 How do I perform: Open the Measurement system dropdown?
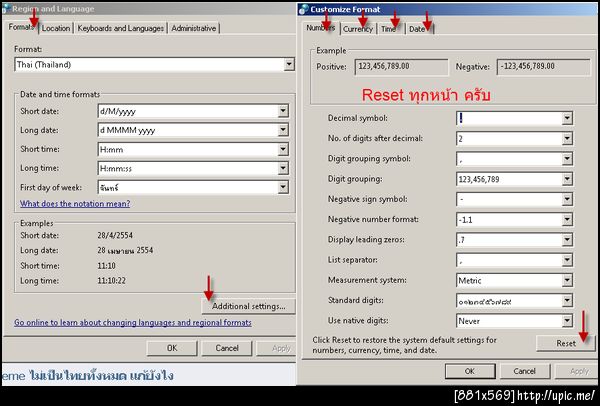tap(567, 280)
